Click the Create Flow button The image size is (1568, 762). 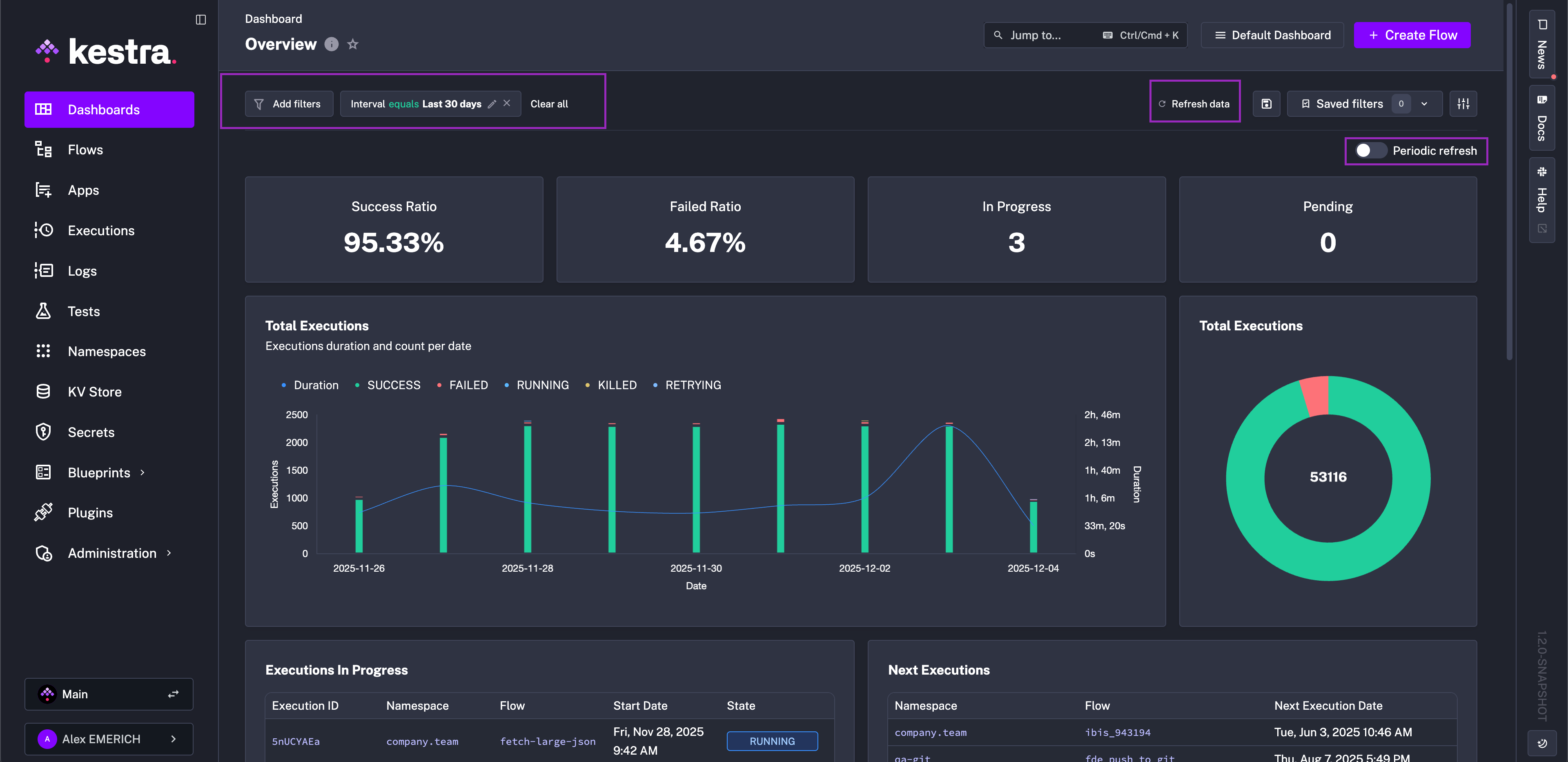1412,35
